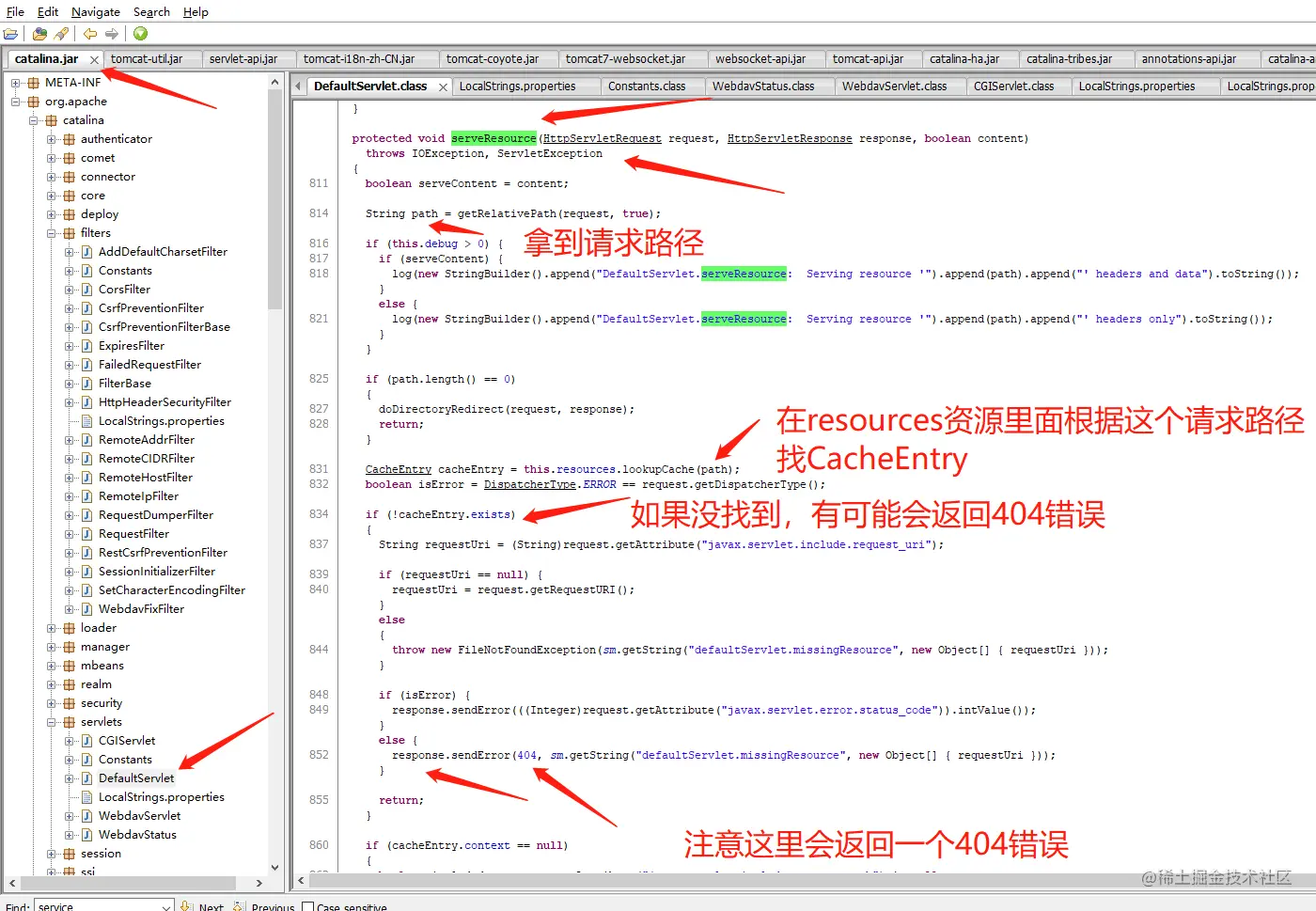1316x911 pixels.
Task: Select LocalStrings.properties under servlets
Action: [162, 796]
